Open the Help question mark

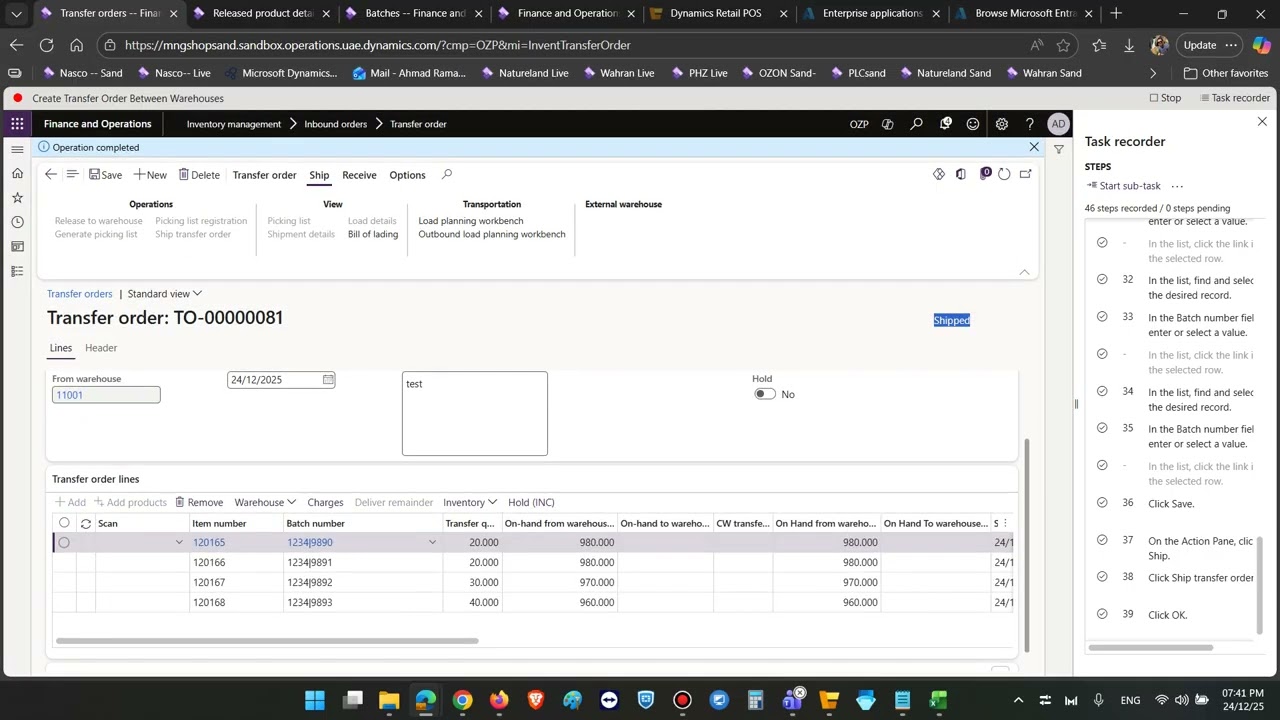[1029, 124]
